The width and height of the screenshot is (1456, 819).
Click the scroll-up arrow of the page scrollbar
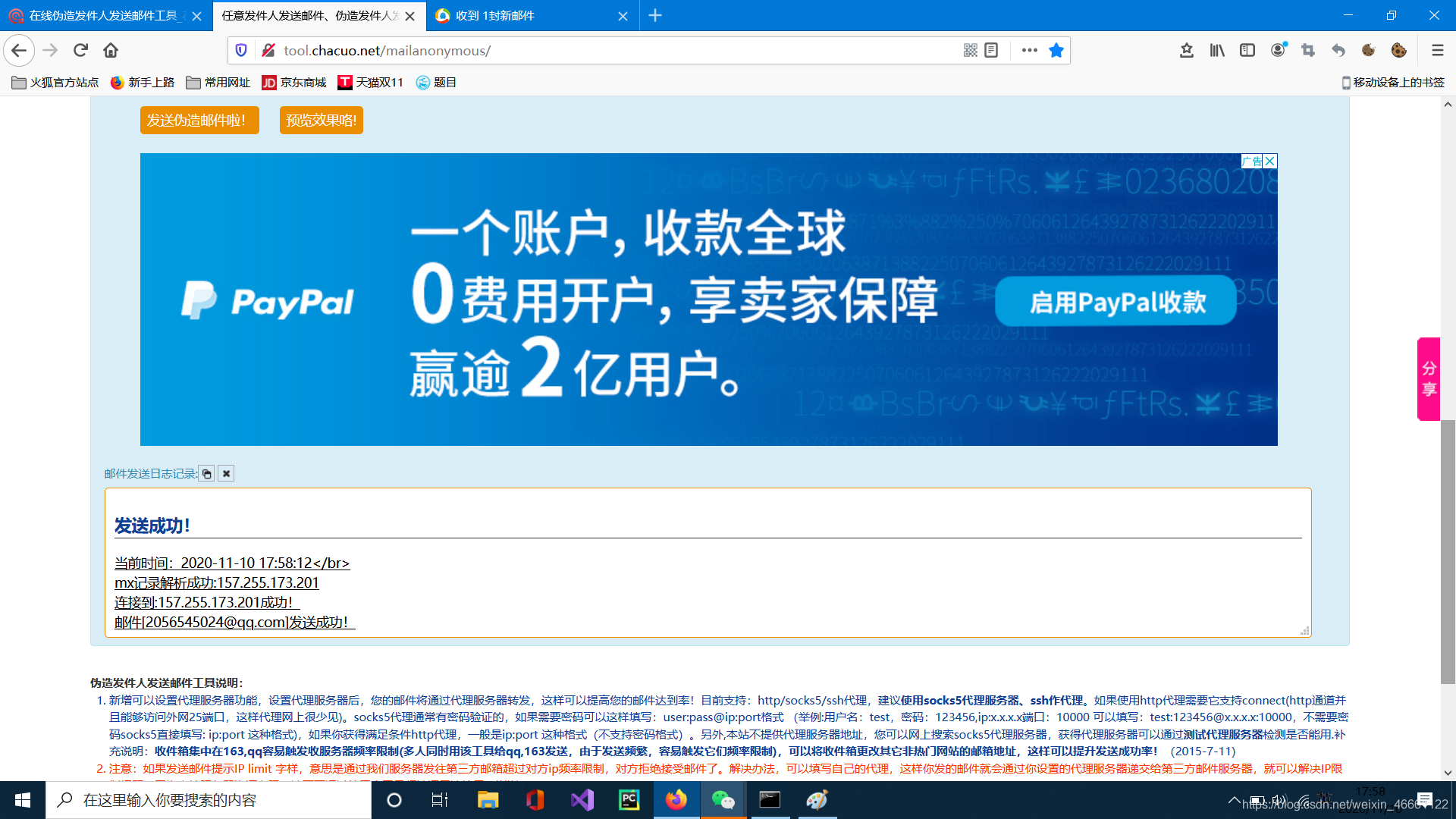1448,105
